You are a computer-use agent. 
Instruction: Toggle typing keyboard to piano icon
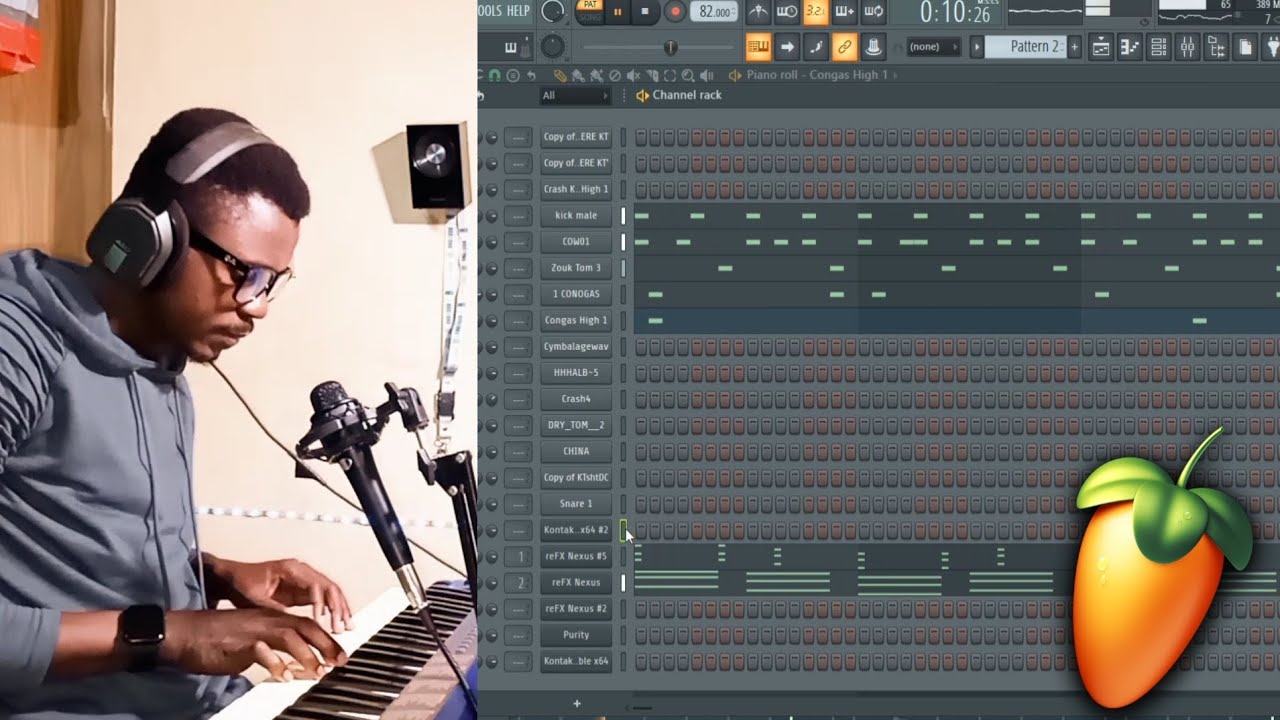coord(758,47)
